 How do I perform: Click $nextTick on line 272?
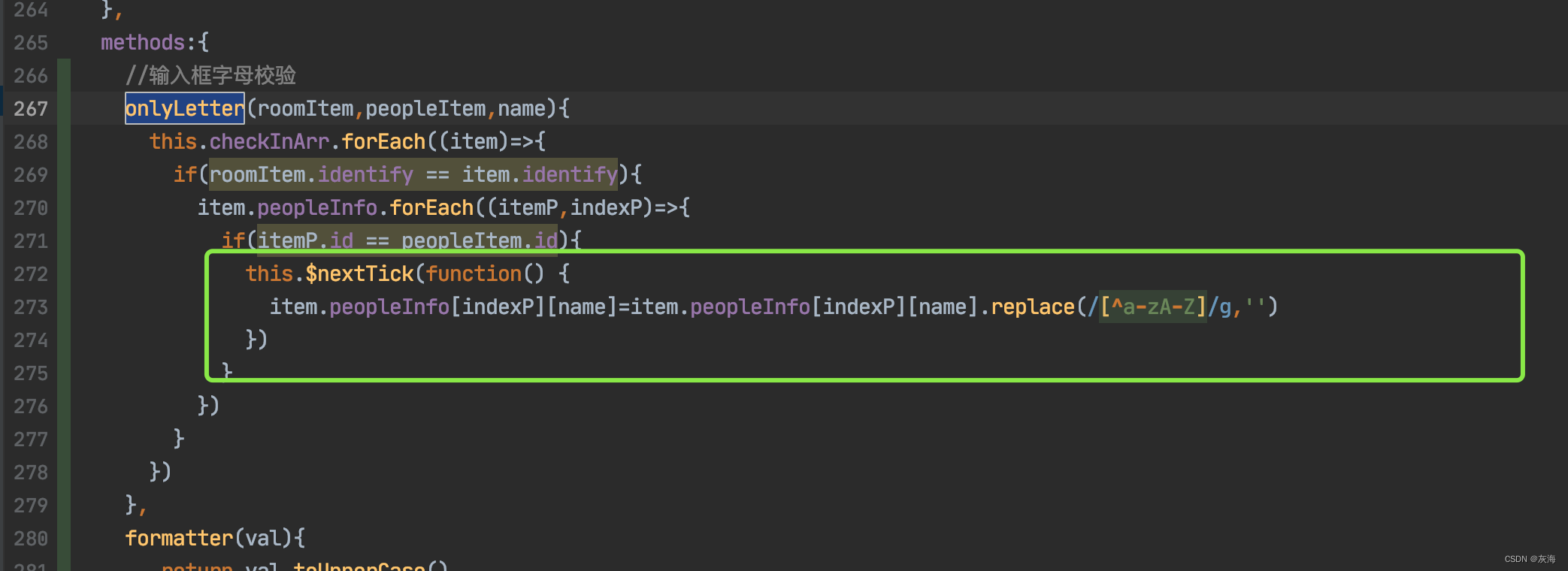359,274
